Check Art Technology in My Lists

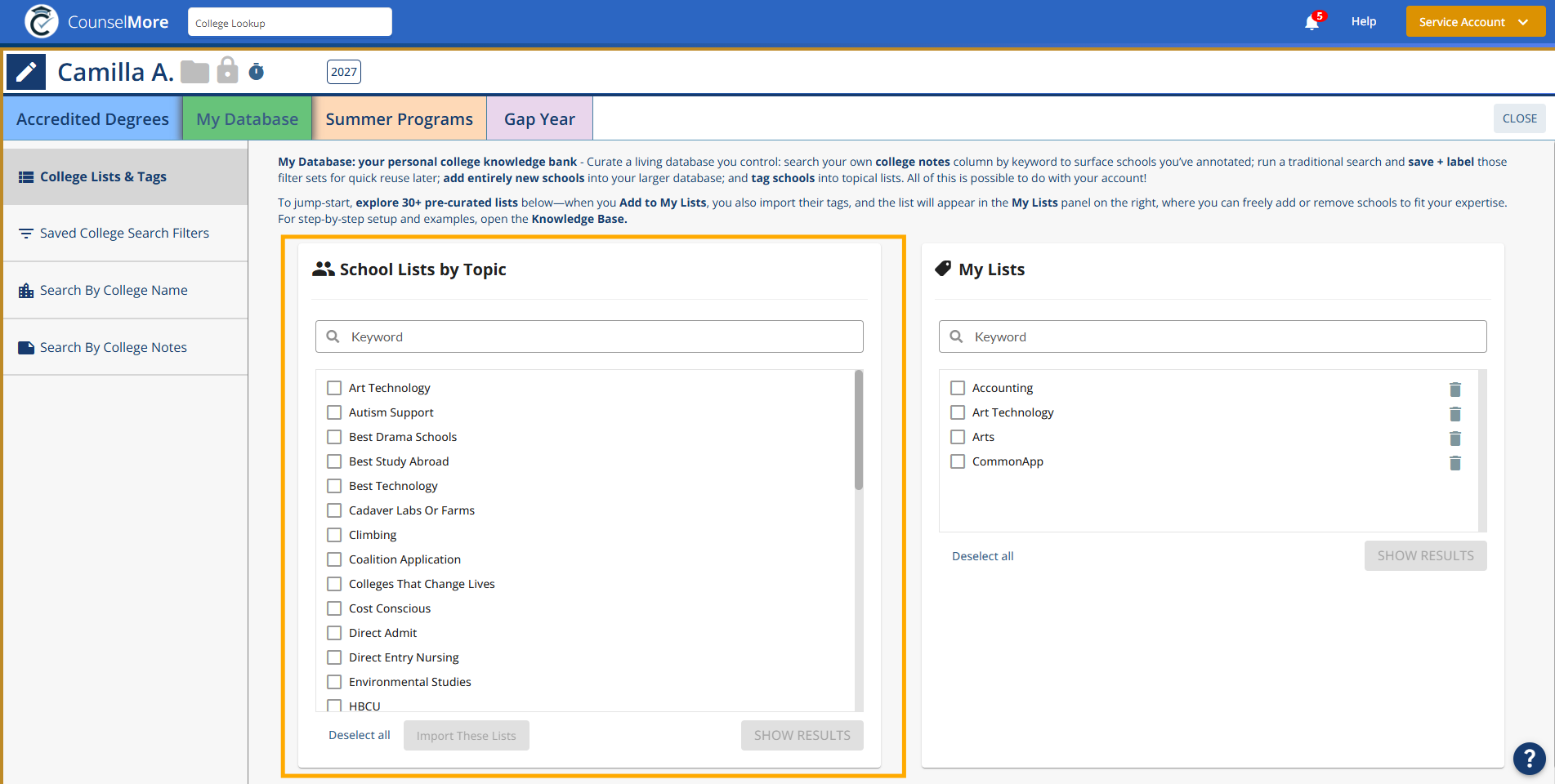point(958,412)
